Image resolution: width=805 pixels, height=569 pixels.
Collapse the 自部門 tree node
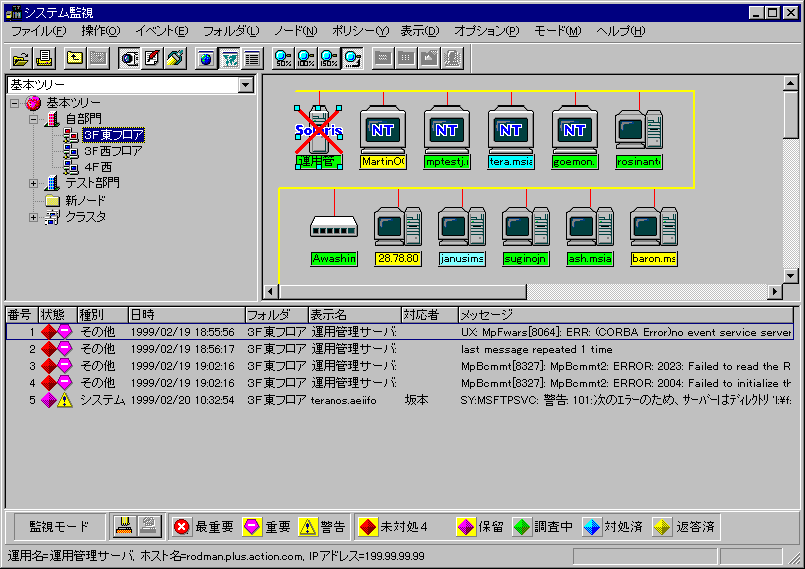point(33,119)
